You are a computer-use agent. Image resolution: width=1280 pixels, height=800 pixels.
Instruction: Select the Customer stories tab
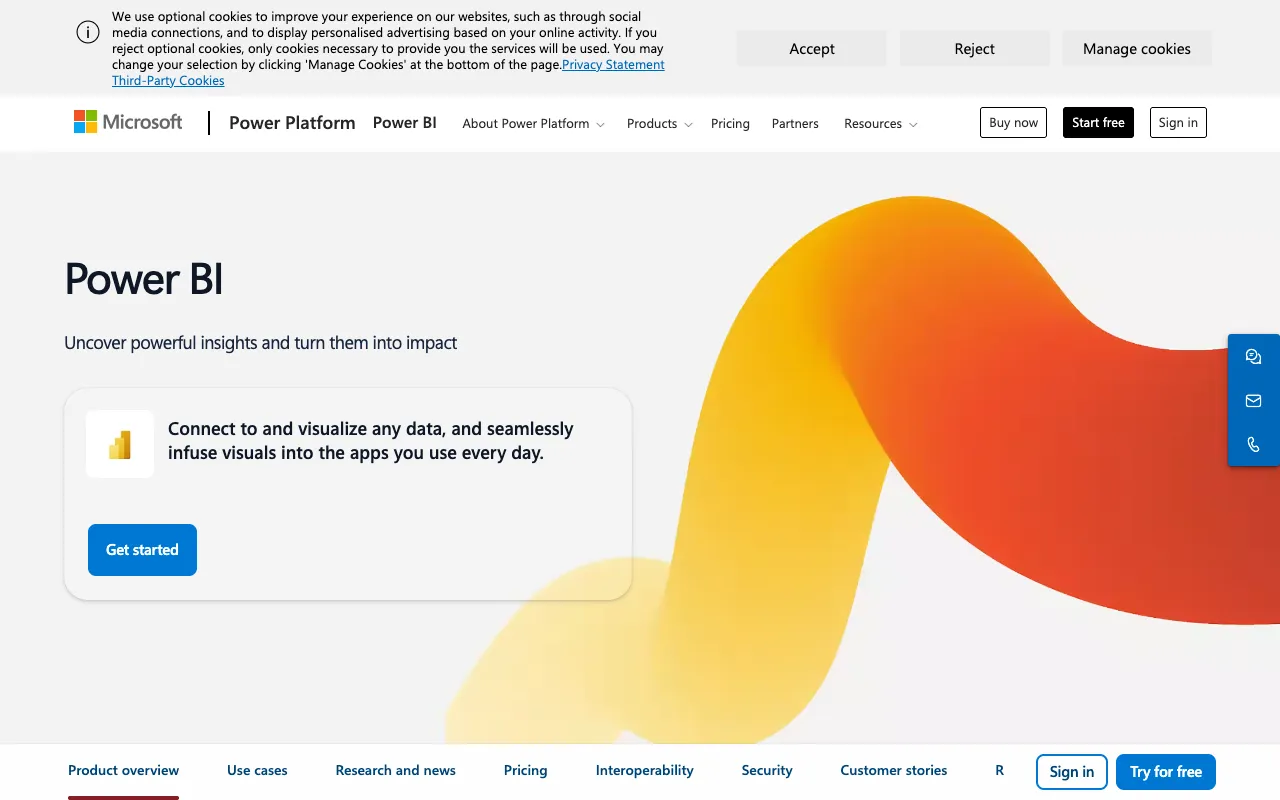[893, 770]
